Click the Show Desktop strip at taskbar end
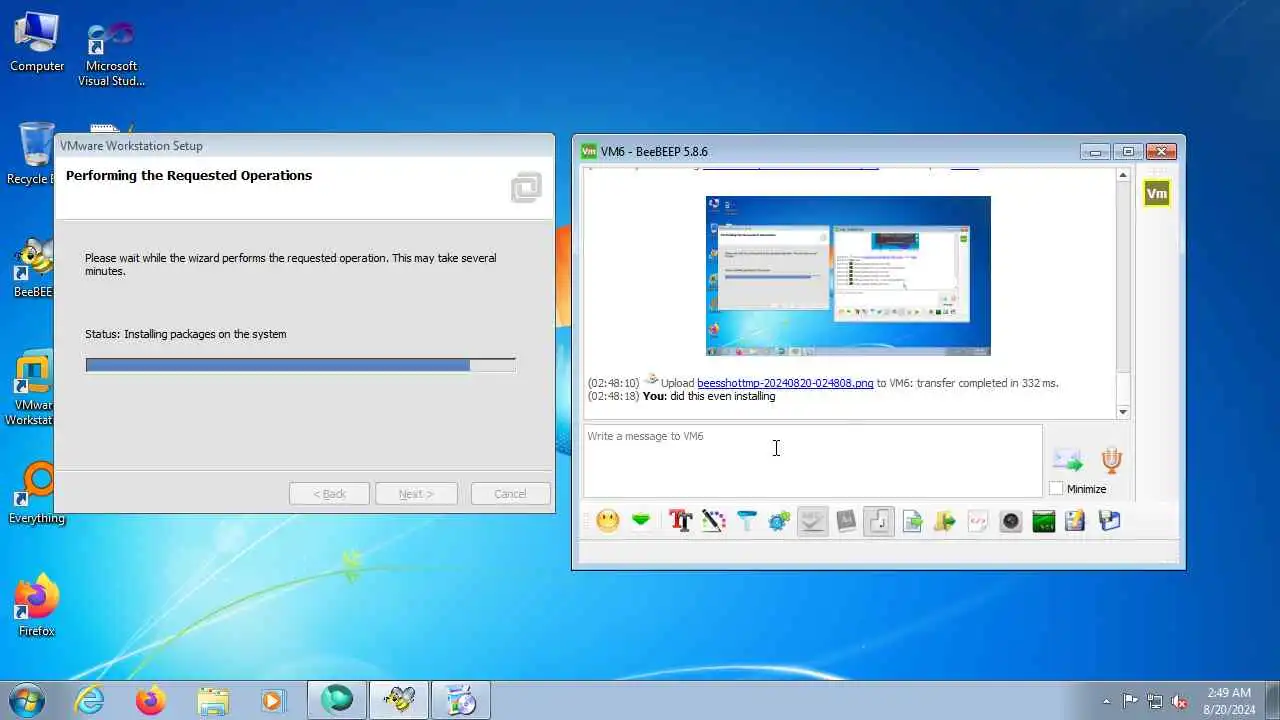The image size is (1280, 720). (x=1272, y=700)
